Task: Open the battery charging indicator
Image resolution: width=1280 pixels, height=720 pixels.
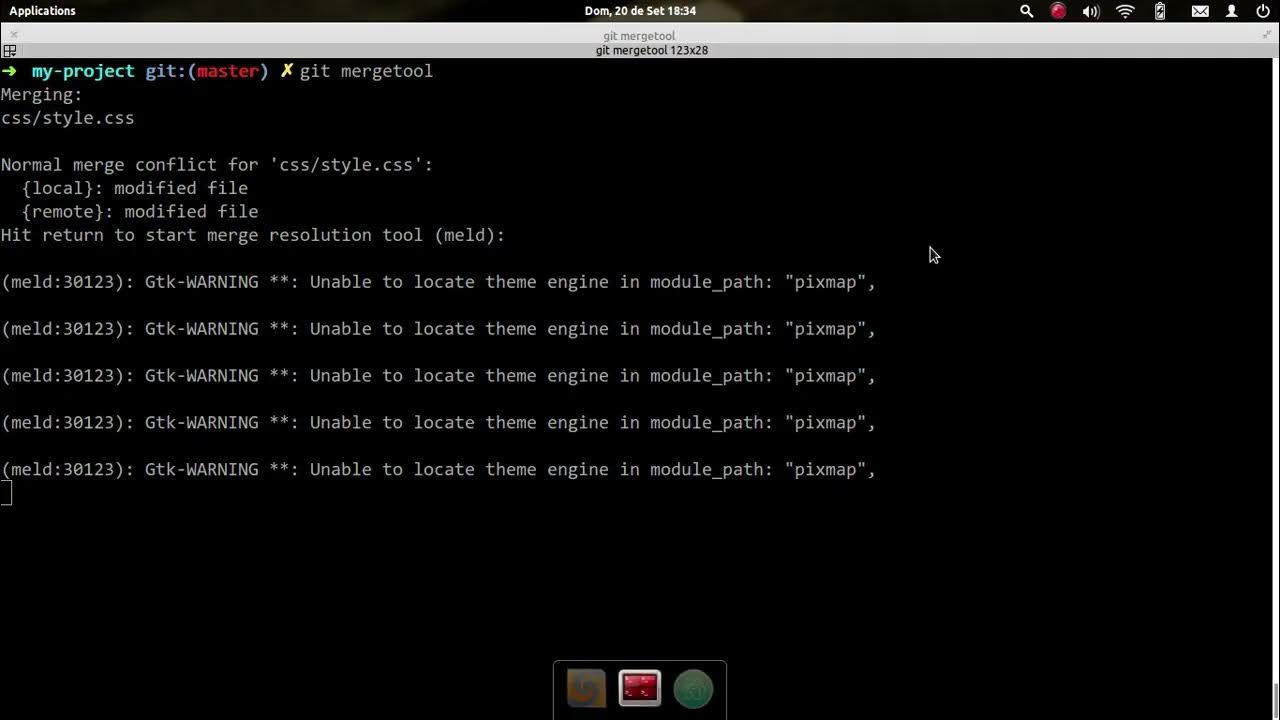Action: tap(1160, 11)
